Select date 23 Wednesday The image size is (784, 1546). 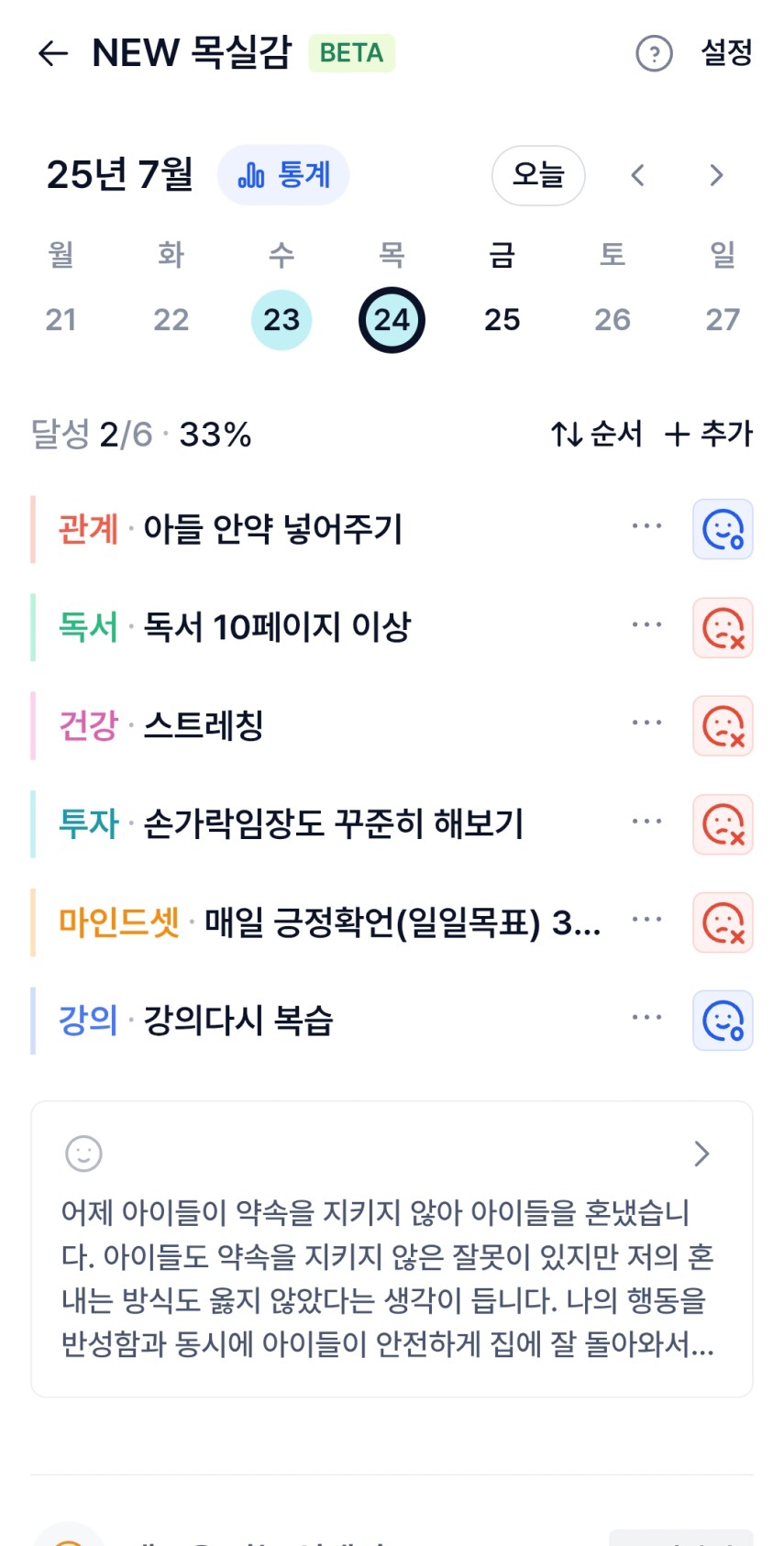(x=282, y=320)
